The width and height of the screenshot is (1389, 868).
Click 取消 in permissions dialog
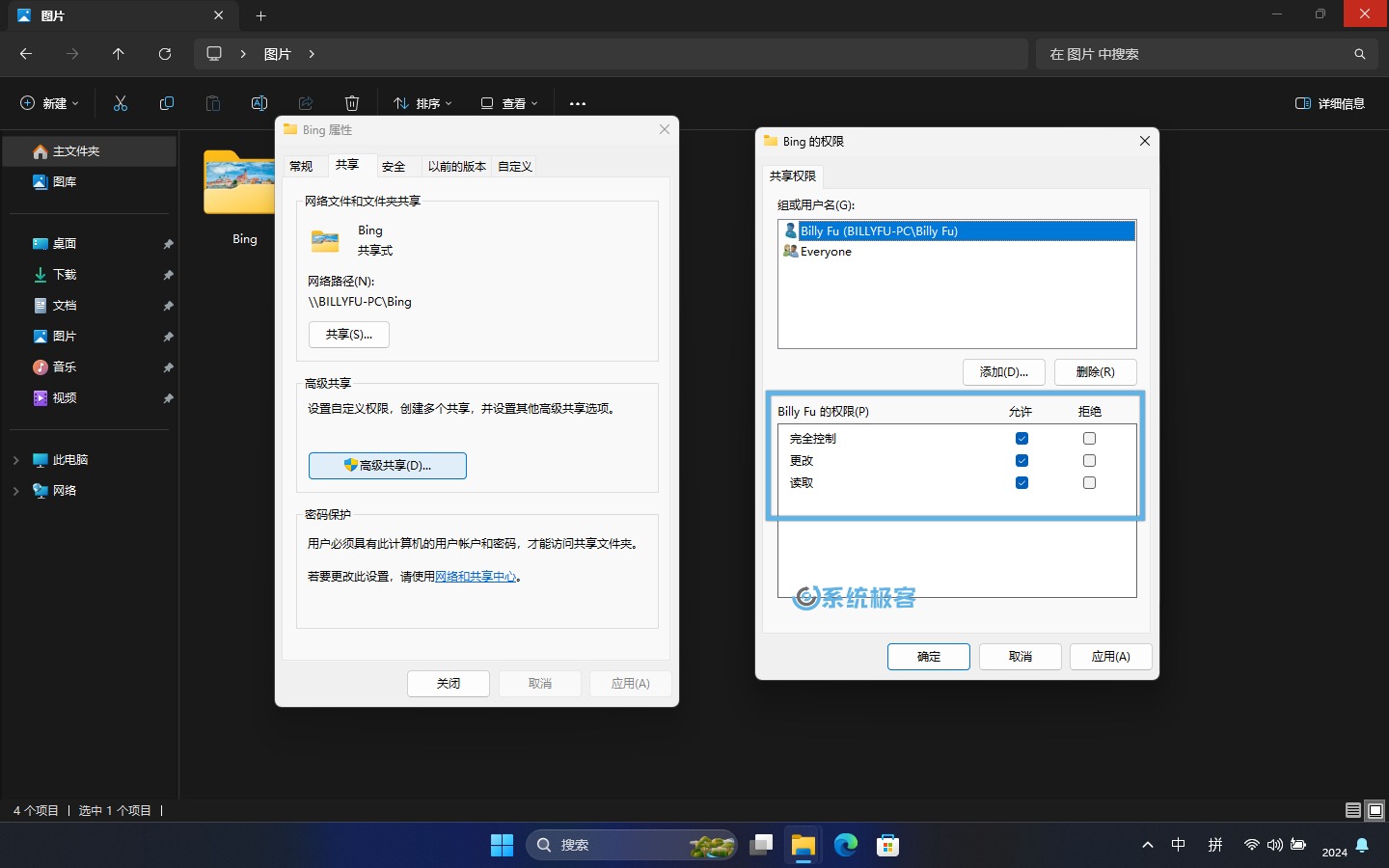[x=1021, y=657]
